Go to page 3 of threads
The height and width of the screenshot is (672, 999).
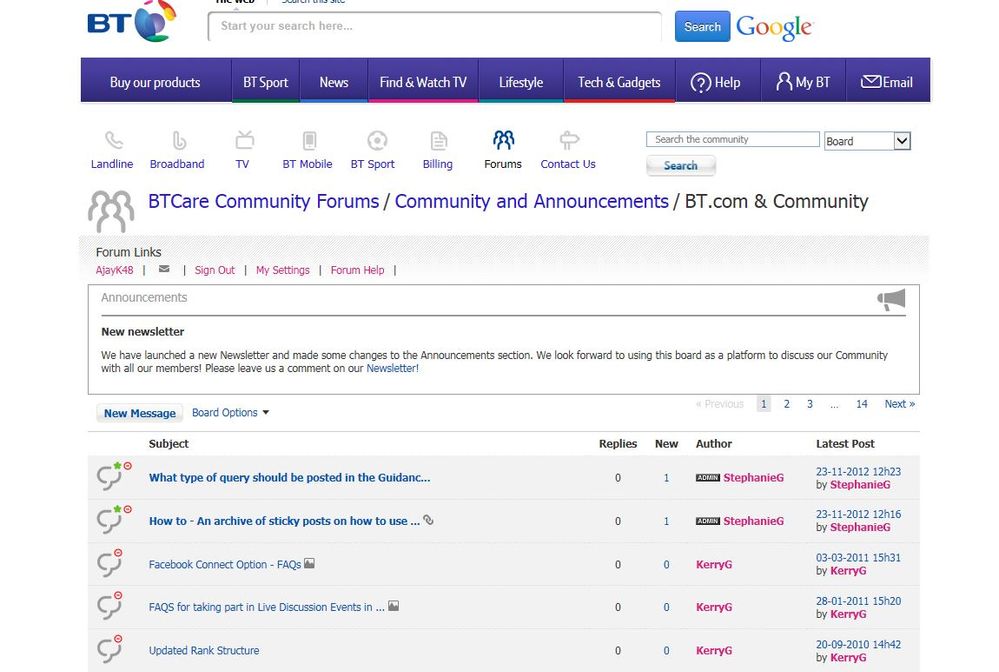(x=810, y=404)
